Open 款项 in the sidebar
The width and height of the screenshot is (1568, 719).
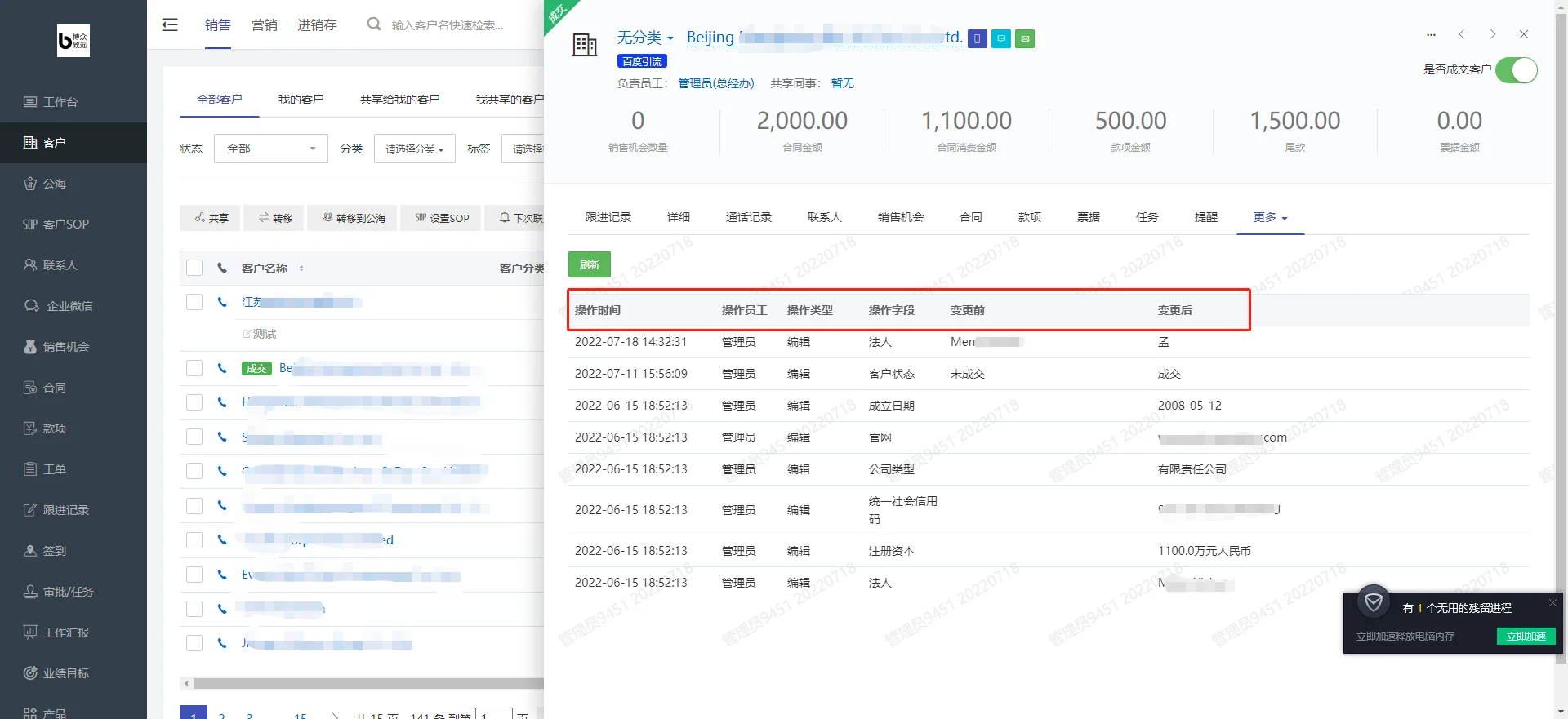click(x=73, y=428)
